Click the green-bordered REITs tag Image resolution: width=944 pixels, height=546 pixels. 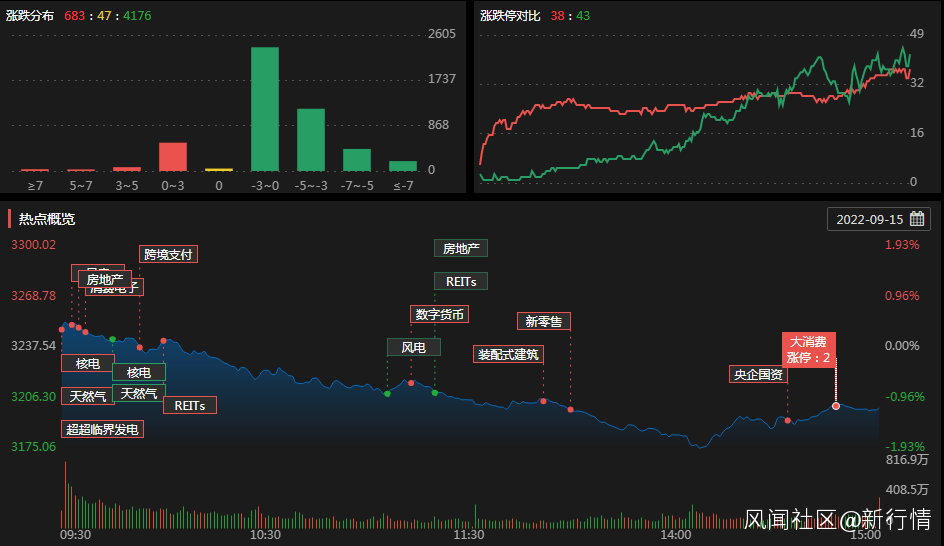pyautogui.click(x=461, y=281)
